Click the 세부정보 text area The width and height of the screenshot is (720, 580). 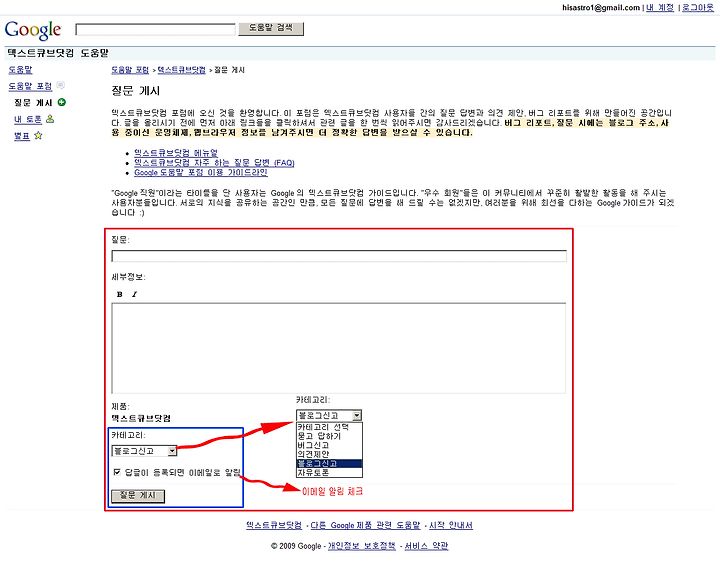pos(338,348)
